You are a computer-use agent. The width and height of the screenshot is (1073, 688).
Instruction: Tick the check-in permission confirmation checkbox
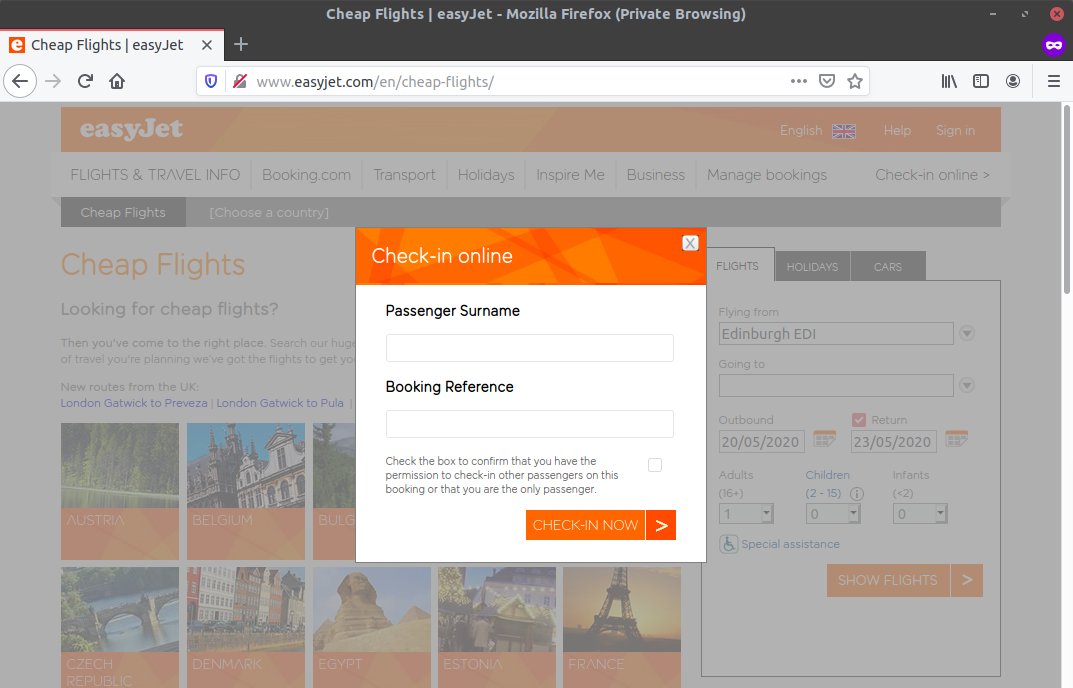click(x=655, y=466)
